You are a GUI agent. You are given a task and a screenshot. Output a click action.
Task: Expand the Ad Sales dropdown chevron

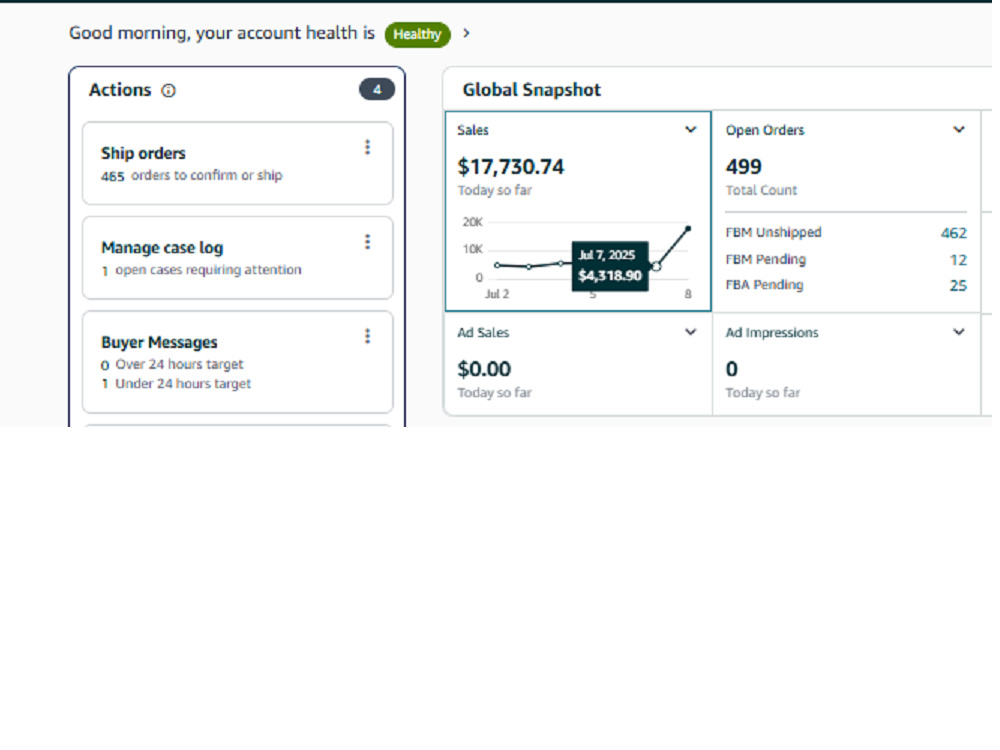690,332
